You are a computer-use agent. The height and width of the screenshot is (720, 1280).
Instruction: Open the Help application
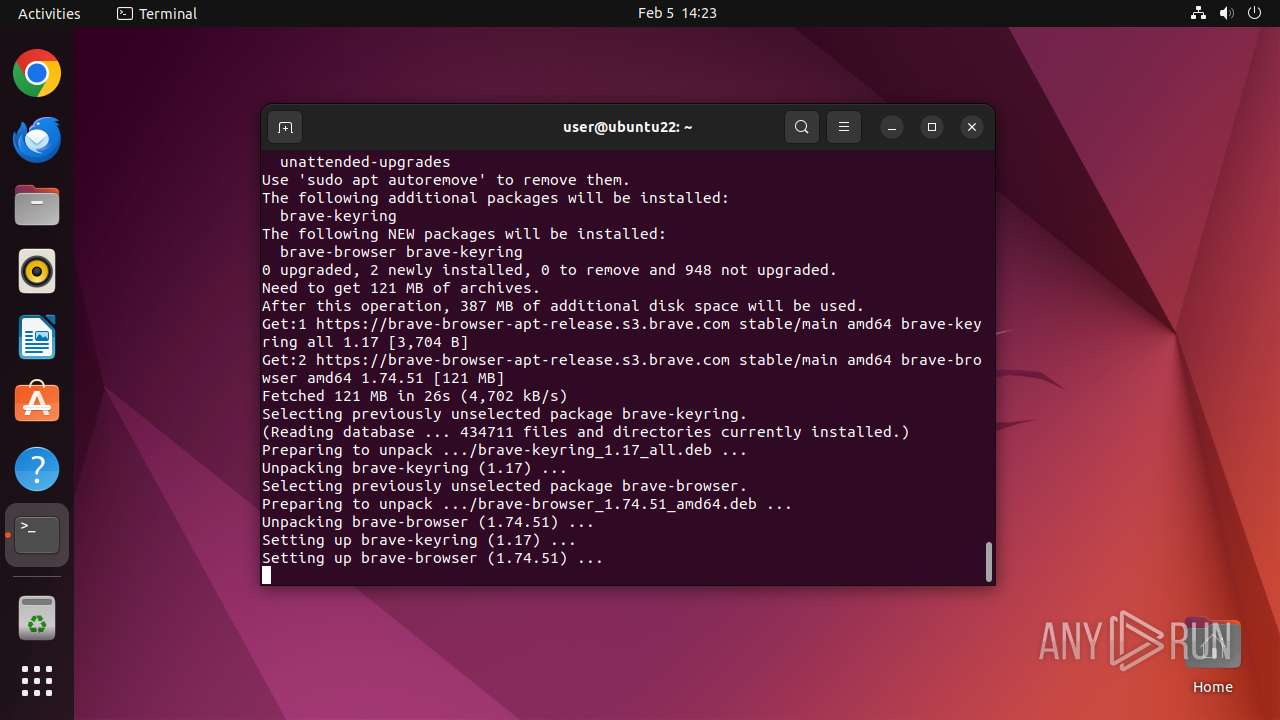point(37,469)
